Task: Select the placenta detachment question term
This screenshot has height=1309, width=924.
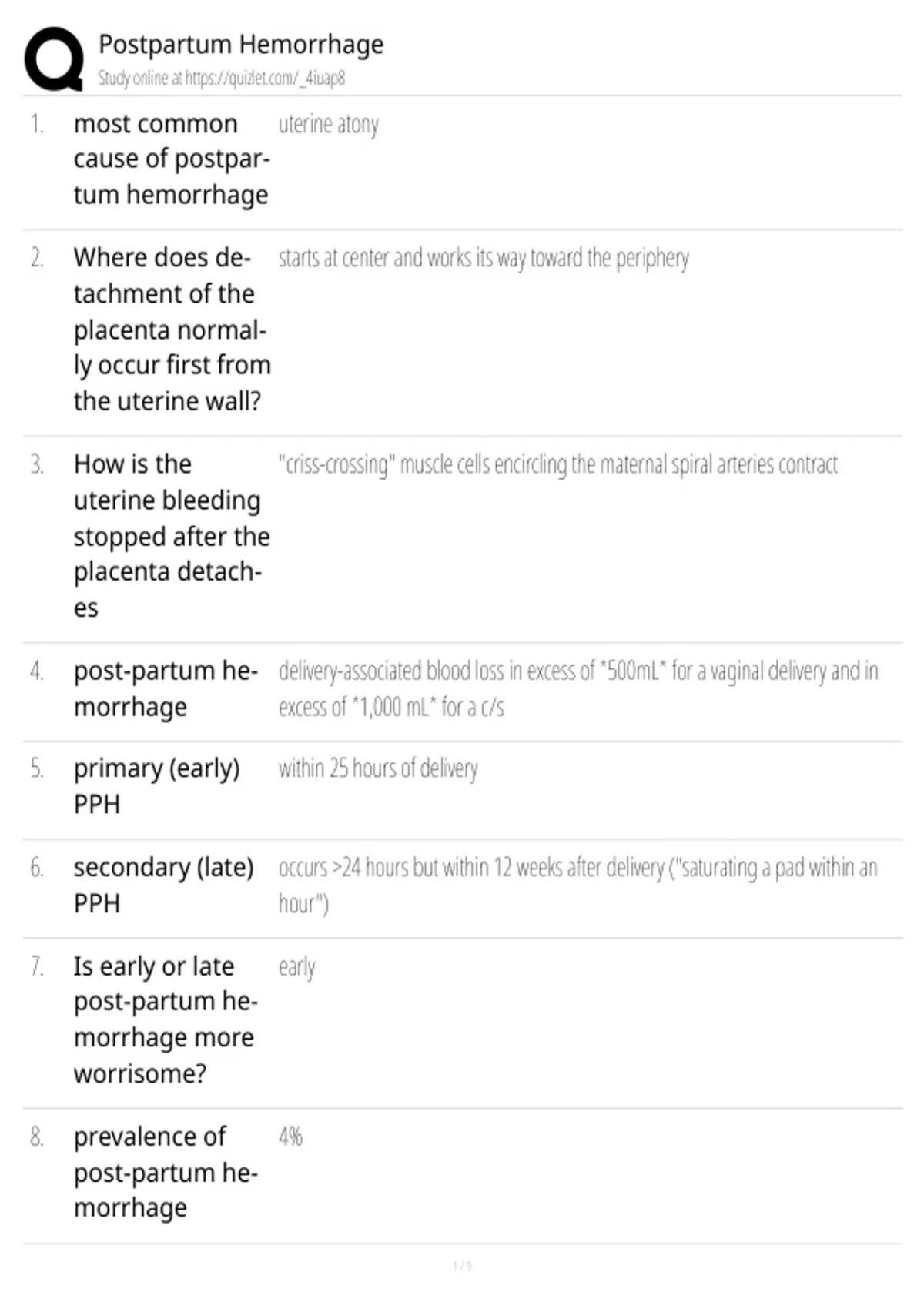Action: [x=172, y=329]
